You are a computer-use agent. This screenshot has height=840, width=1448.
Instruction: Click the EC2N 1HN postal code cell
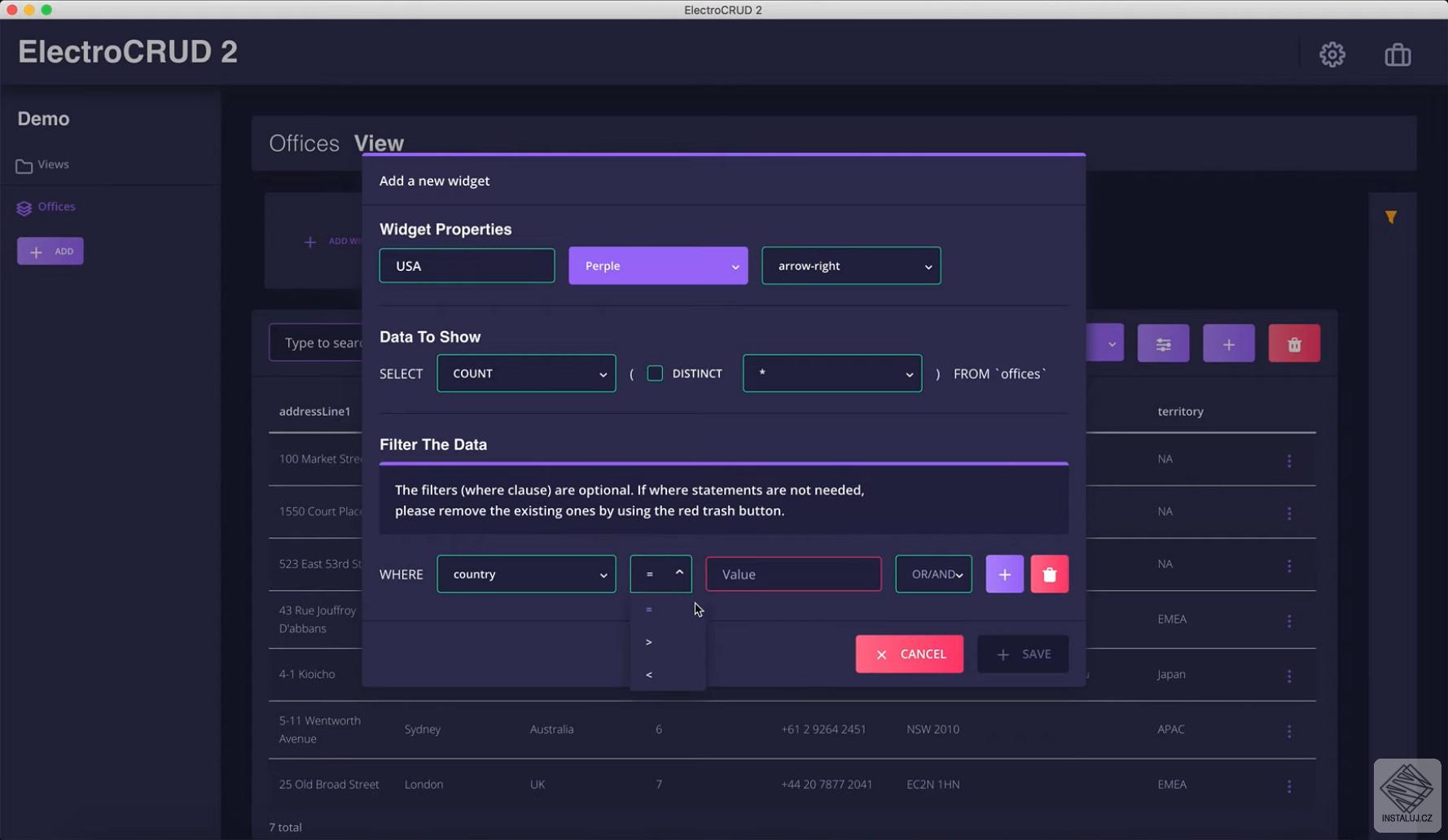(x=932, y=785)
